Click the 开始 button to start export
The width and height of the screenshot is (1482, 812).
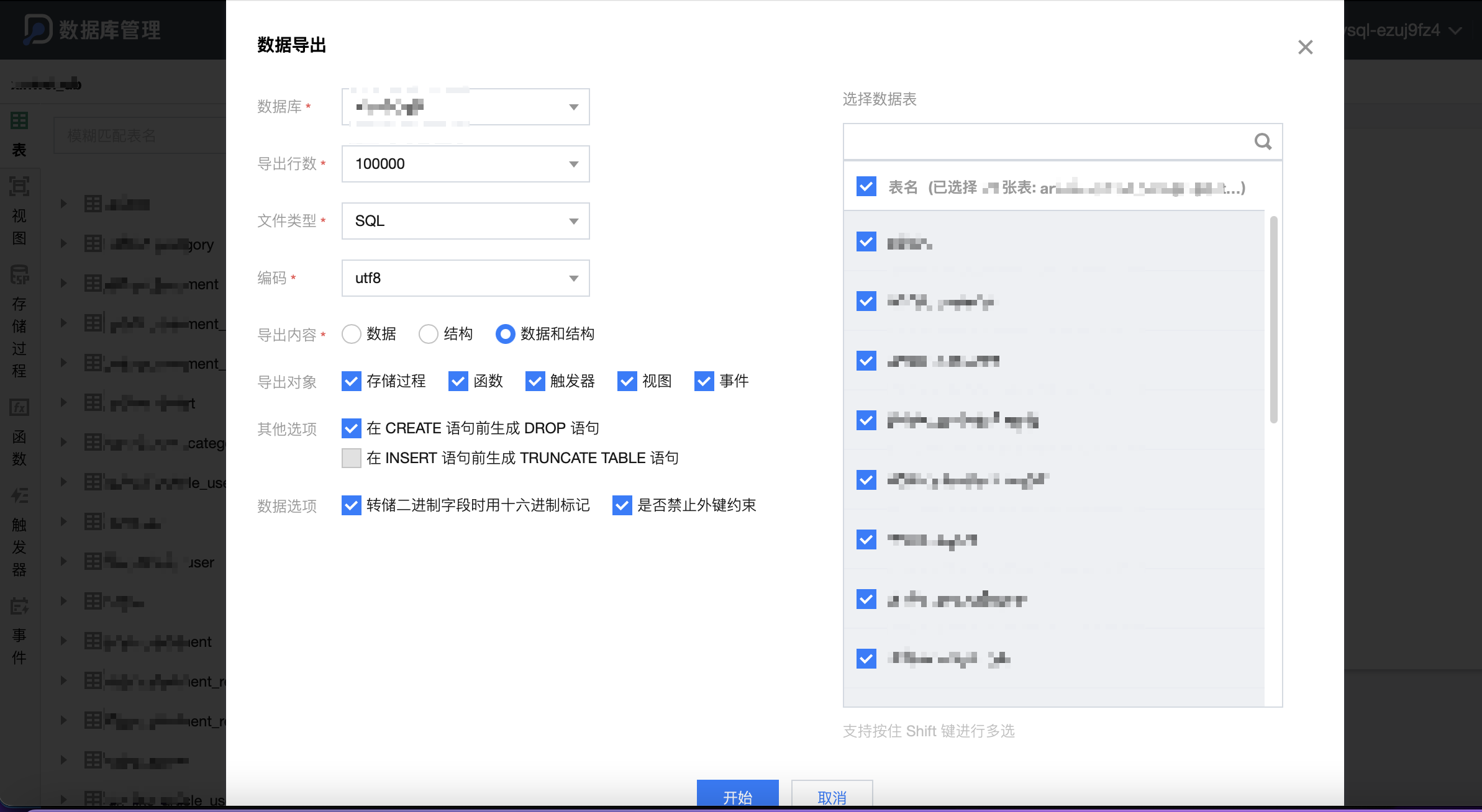tap(737, 797)
